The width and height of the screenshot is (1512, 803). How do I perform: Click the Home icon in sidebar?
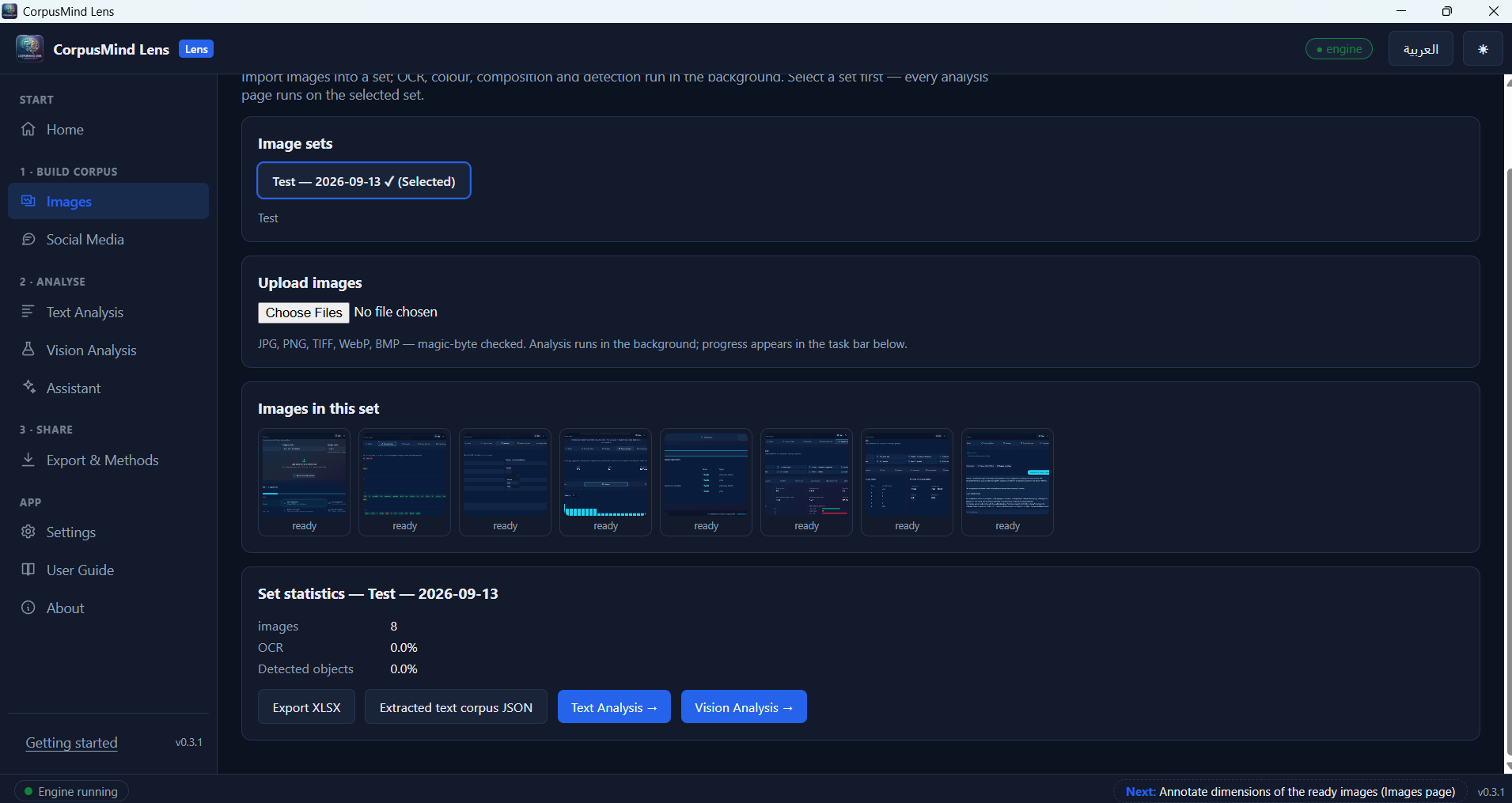(x=28, y=129)
